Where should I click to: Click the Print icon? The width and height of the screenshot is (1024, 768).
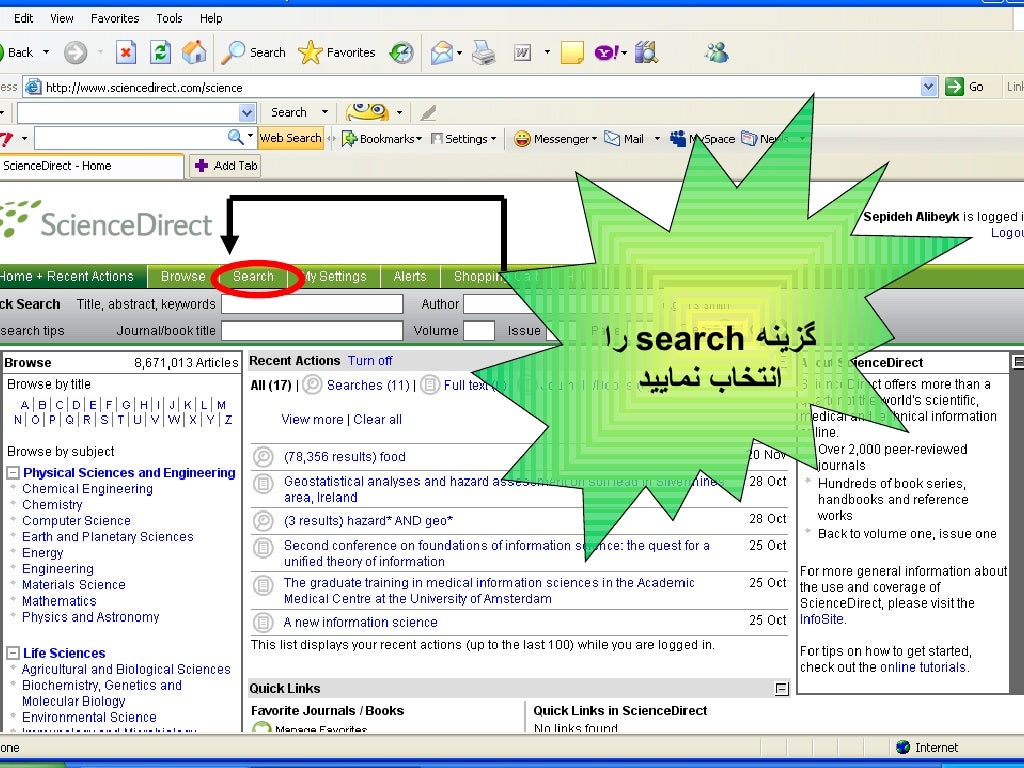(484, 52)
